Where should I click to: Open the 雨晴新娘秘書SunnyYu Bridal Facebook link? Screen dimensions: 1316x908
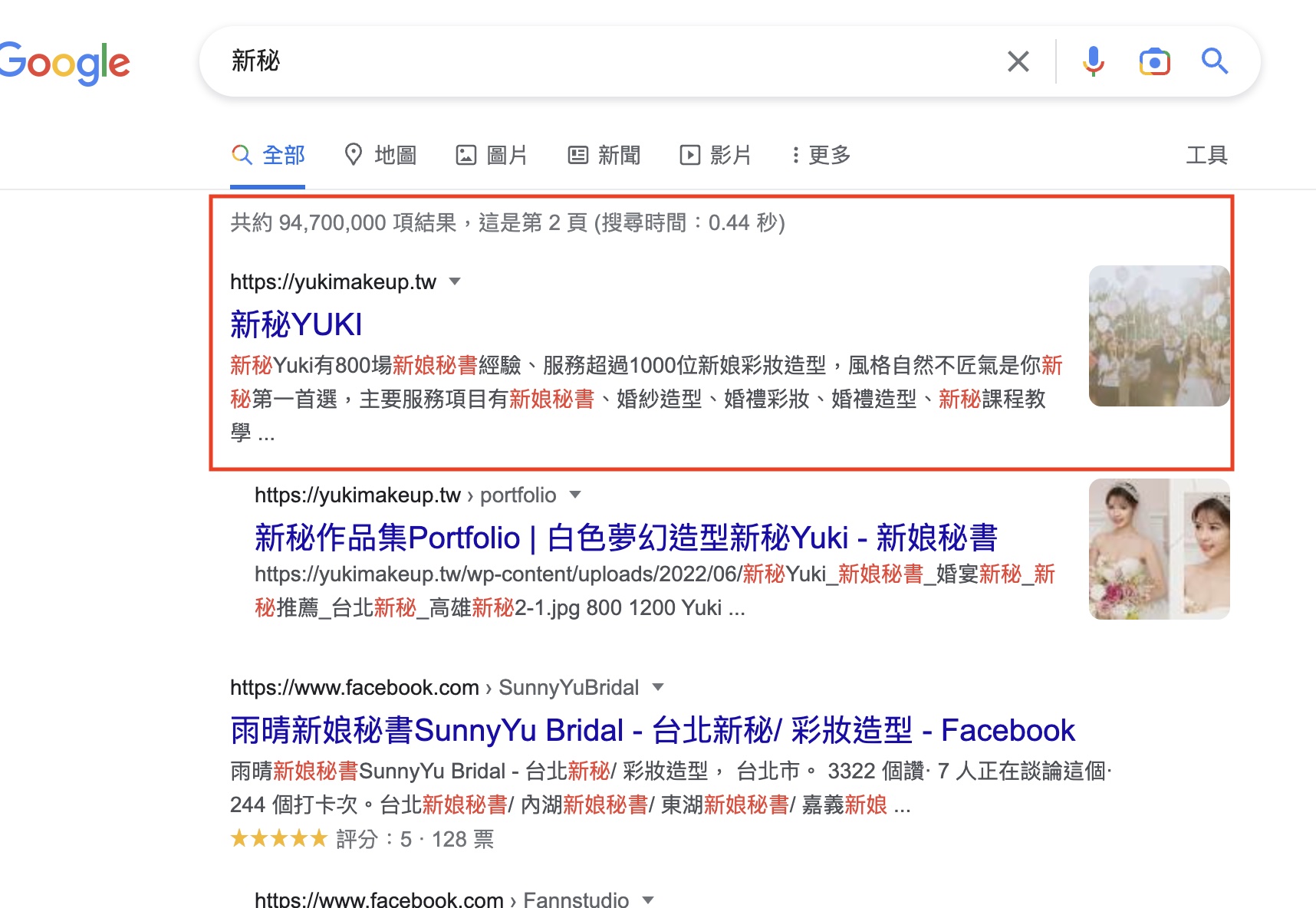click(x=653, y=730)
